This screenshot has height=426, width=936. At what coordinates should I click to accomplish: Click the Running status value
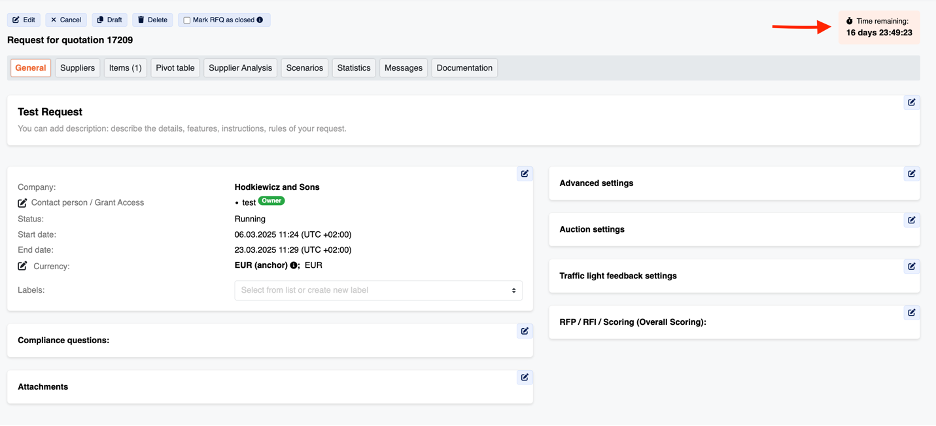250,219
